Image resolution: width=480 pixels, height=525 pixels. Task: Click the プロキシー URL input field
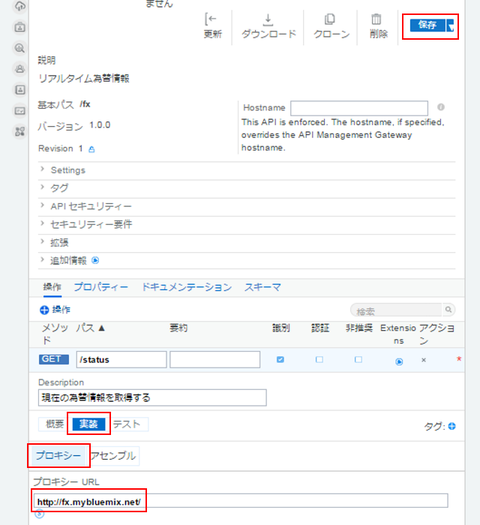(240, 501)
